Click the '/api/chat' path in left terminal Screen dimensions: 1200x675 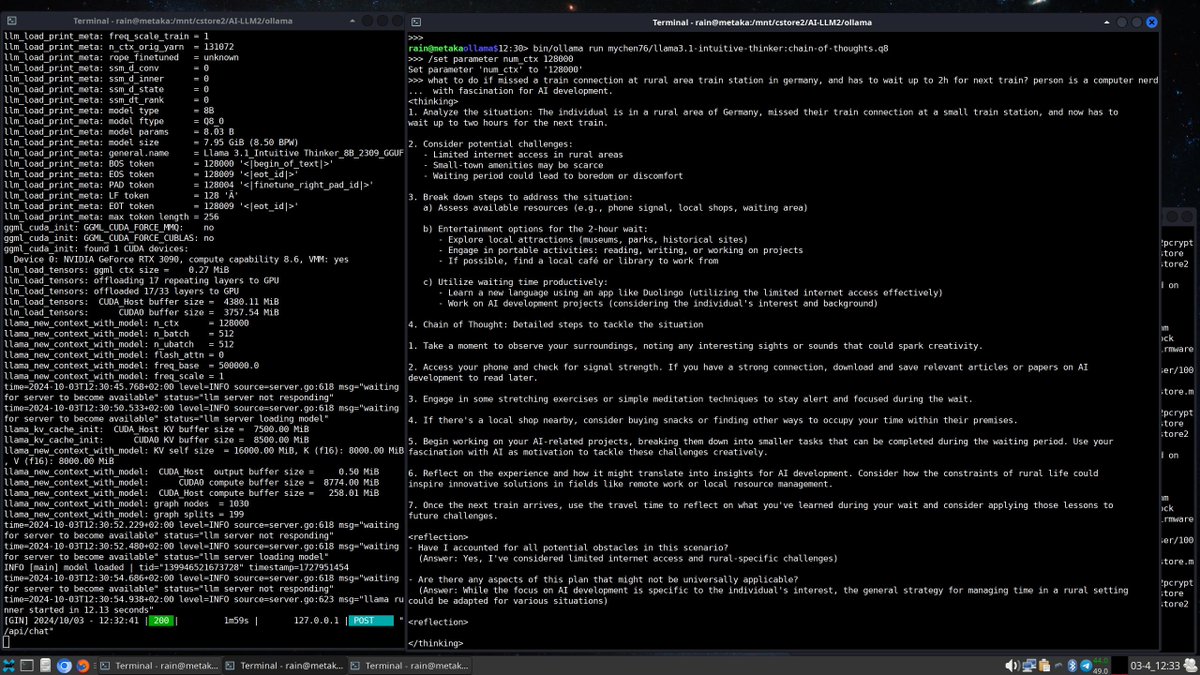pyautogui.click(x=27, y=631)
